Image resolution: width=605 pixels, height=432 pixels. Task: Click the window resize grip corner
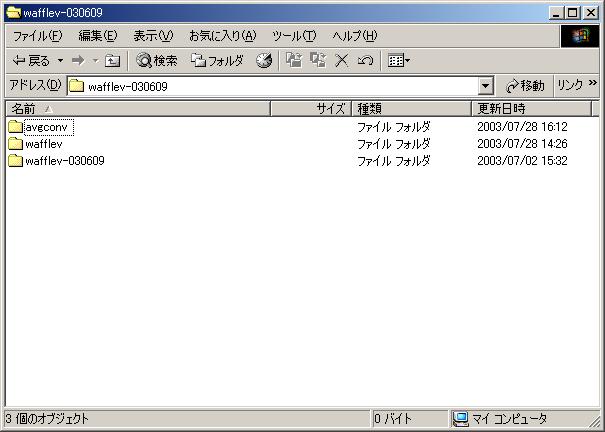[594, 421]
